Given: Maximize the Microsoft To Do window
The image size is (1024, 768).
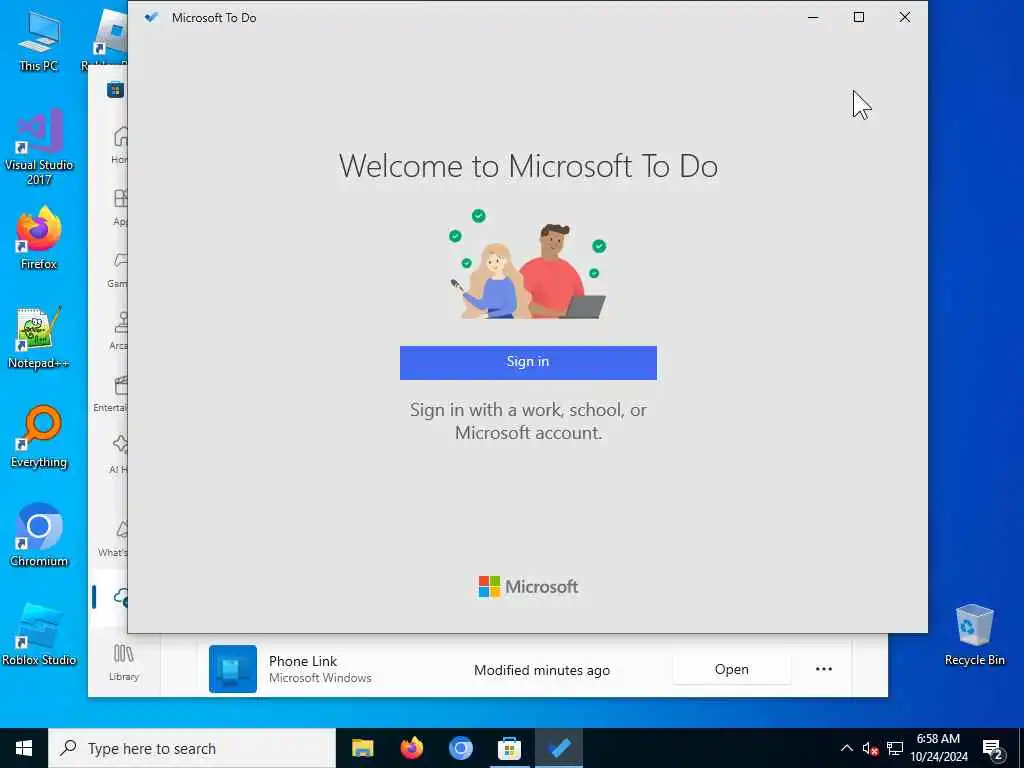Looking at the screenshot, I should (859, 18).
